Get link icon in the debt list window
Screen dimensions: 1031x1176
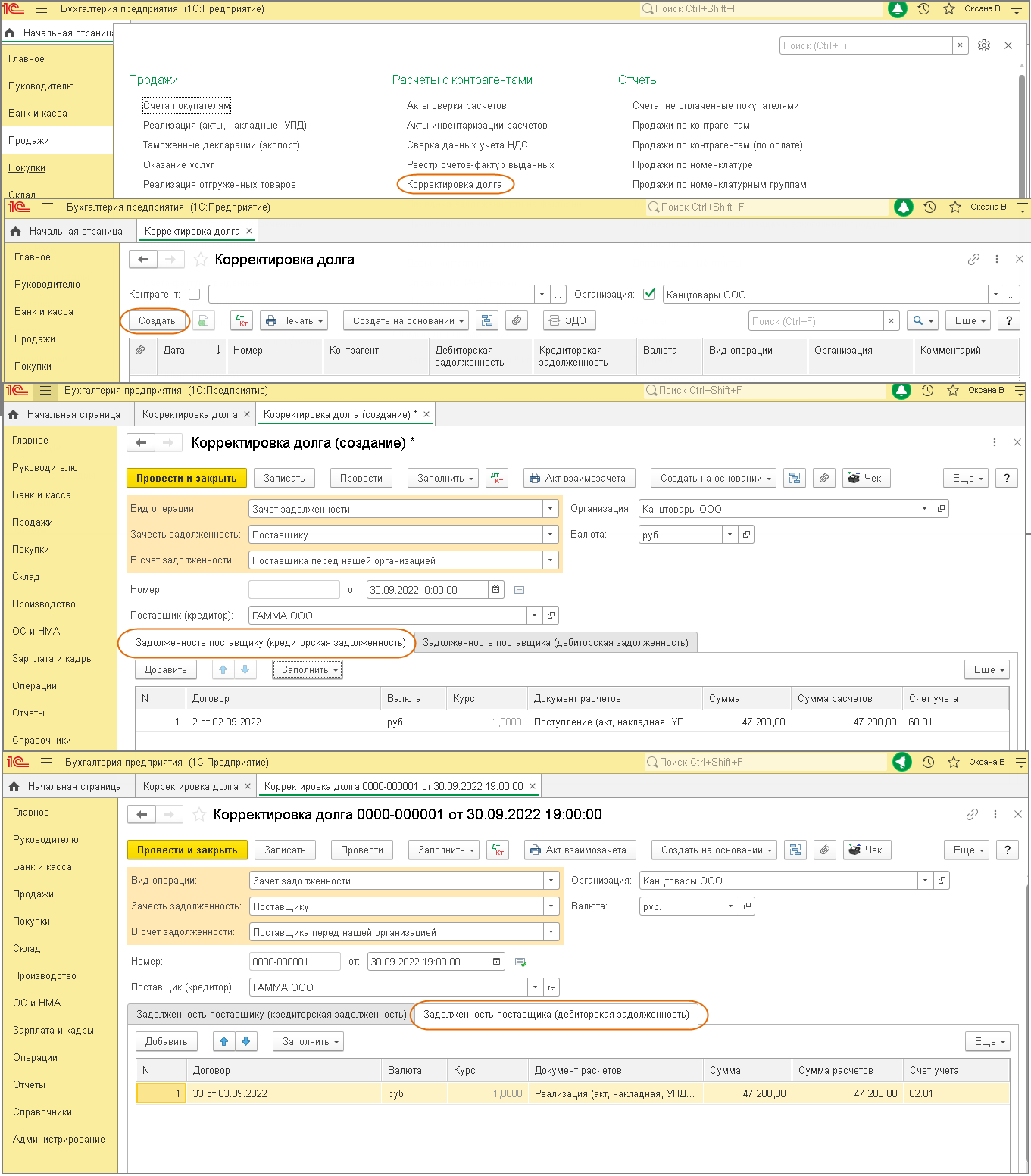973,260
